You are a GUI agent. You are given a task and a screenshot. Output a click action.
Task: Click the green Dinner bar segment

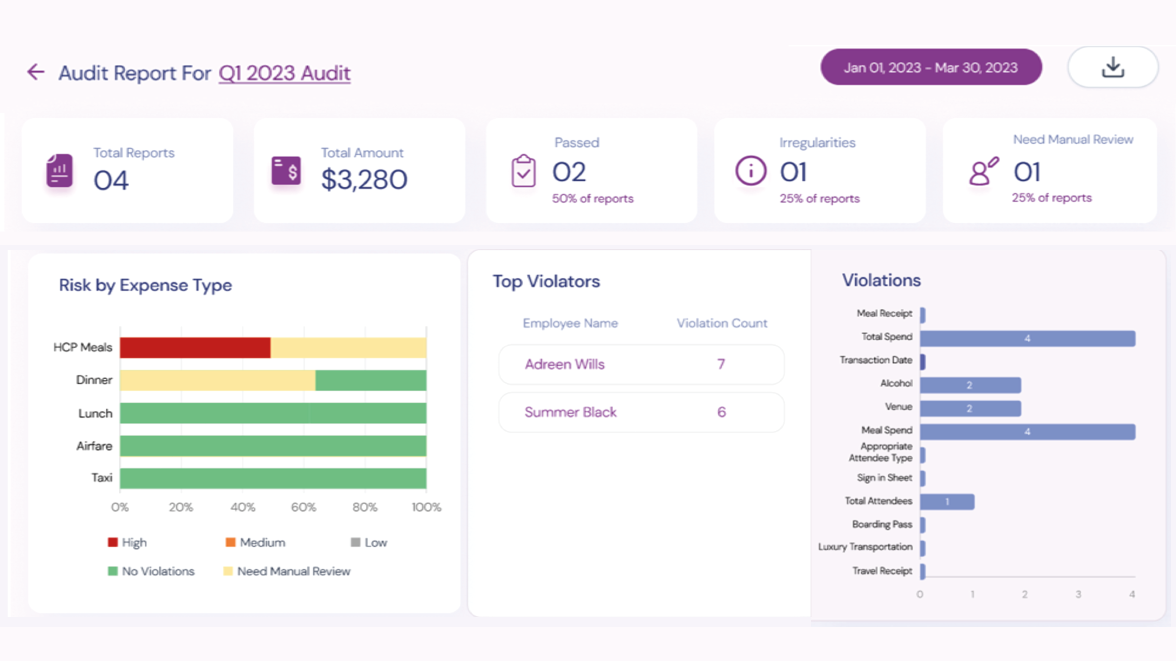(371, 381)
